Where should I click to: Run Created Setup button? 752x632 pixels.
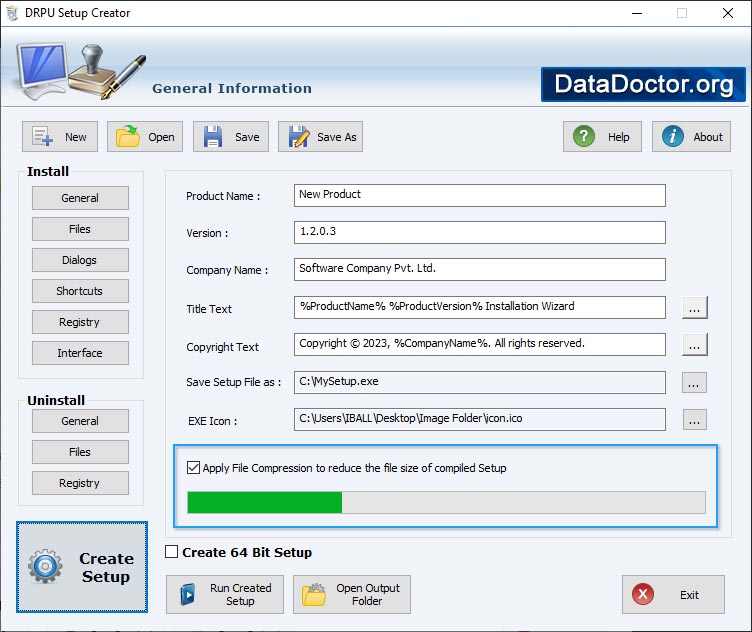coord(225,595)
